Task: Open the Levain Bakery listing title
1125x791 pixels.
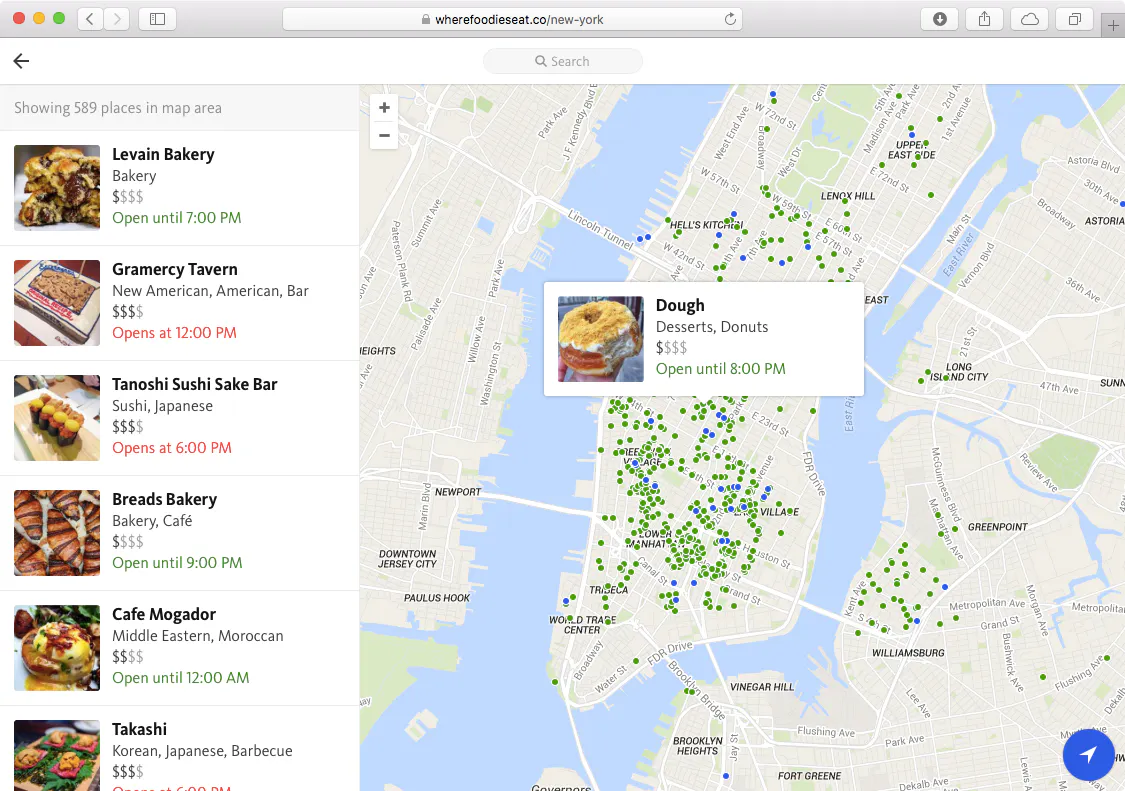Action: (x=163, y=154)
